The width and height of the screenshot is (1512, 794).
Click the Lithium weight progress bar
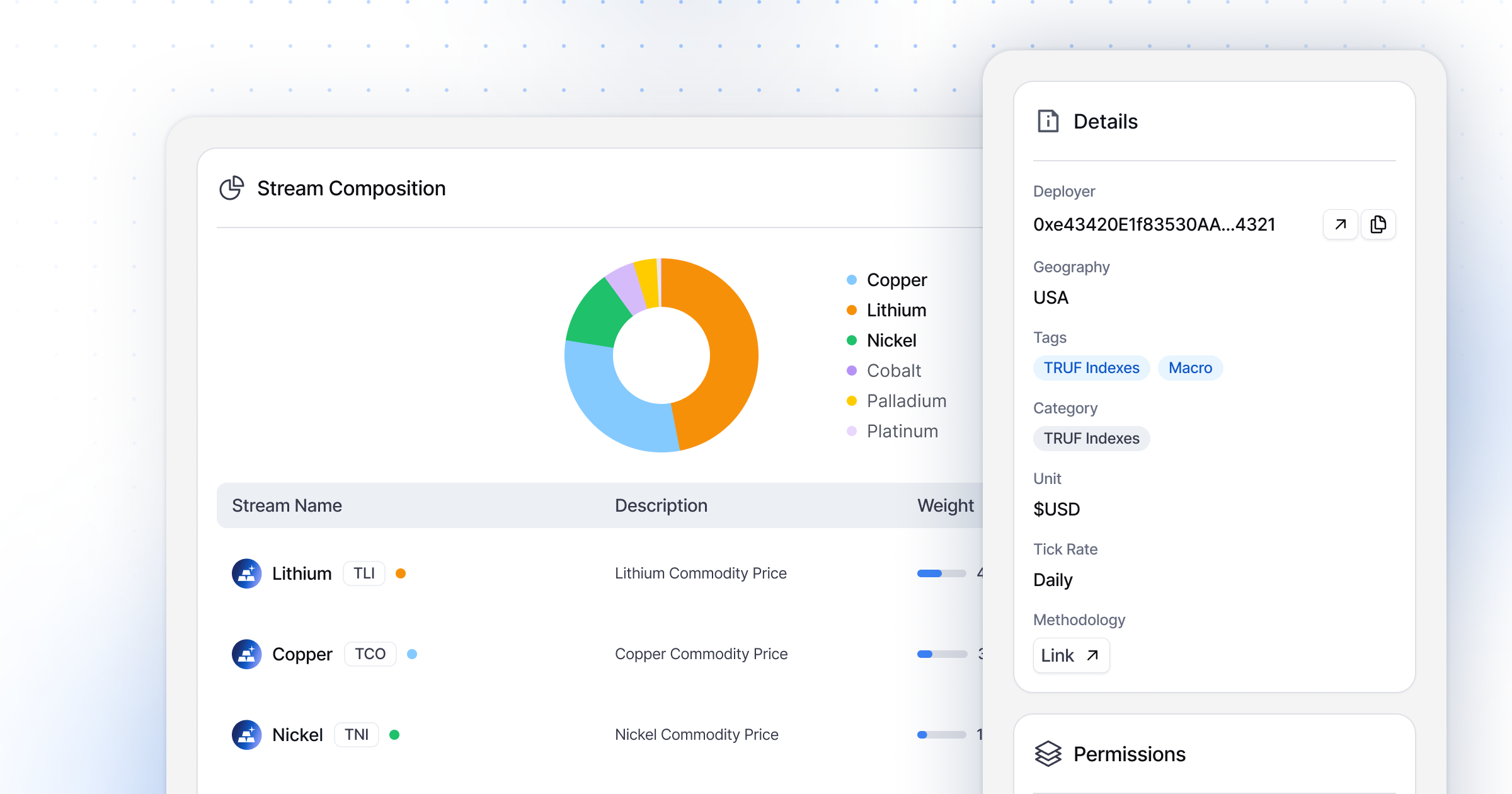point(941,573)
